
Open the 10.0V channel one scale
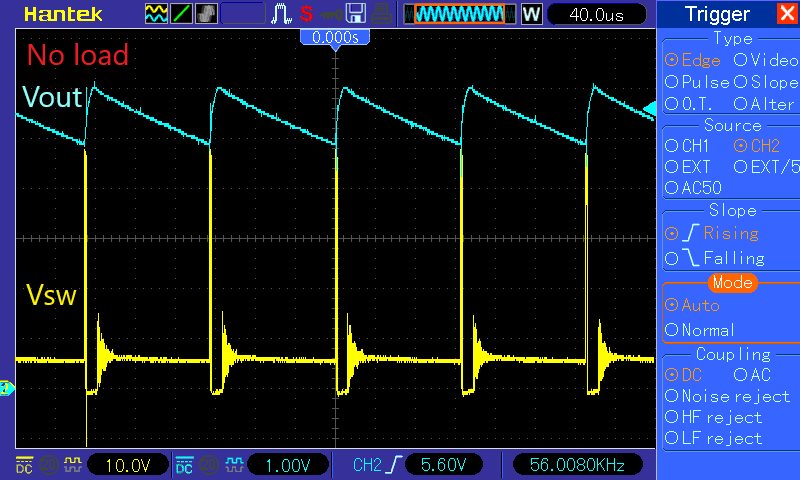128,465
